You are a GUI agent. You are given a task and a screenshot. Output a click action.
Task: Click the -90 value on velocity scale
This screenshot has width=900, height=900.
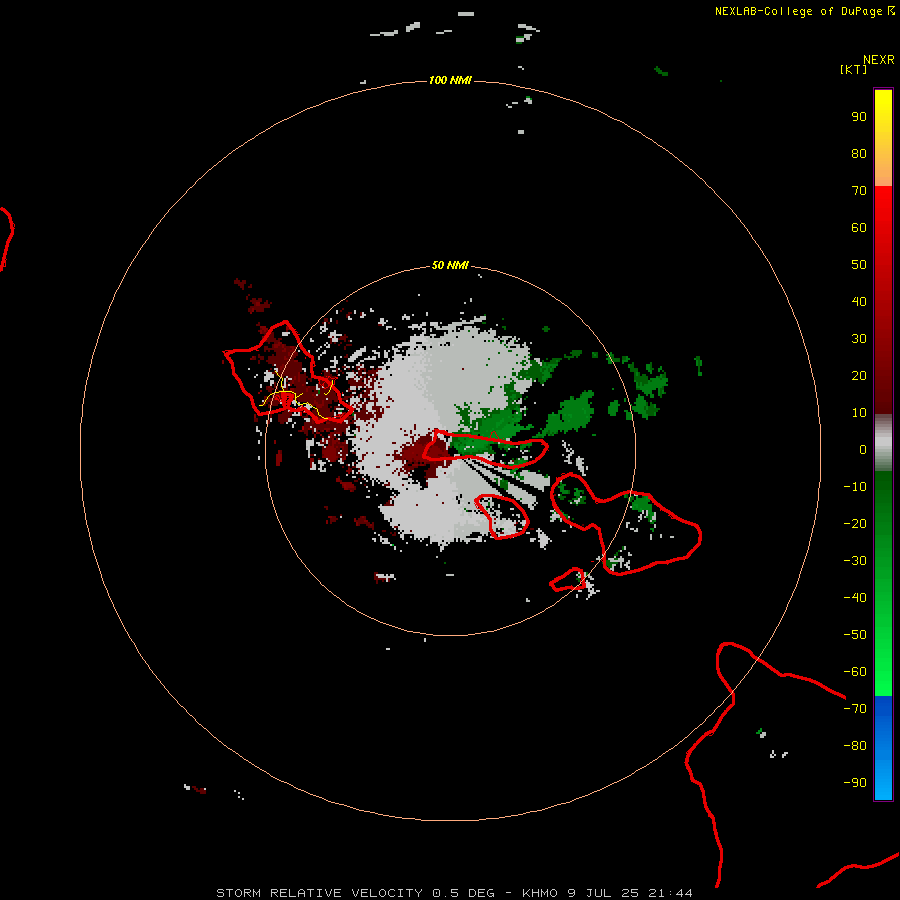tap(855, 783)
